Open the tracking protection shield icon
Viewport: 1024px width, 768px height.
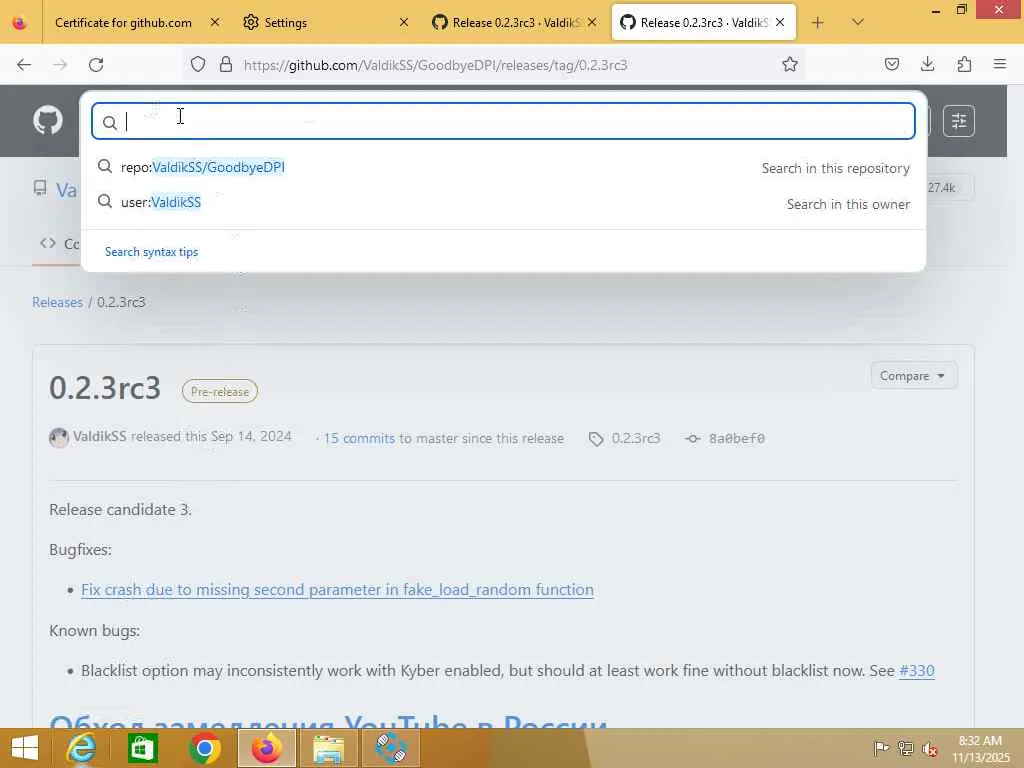point(198,65)
